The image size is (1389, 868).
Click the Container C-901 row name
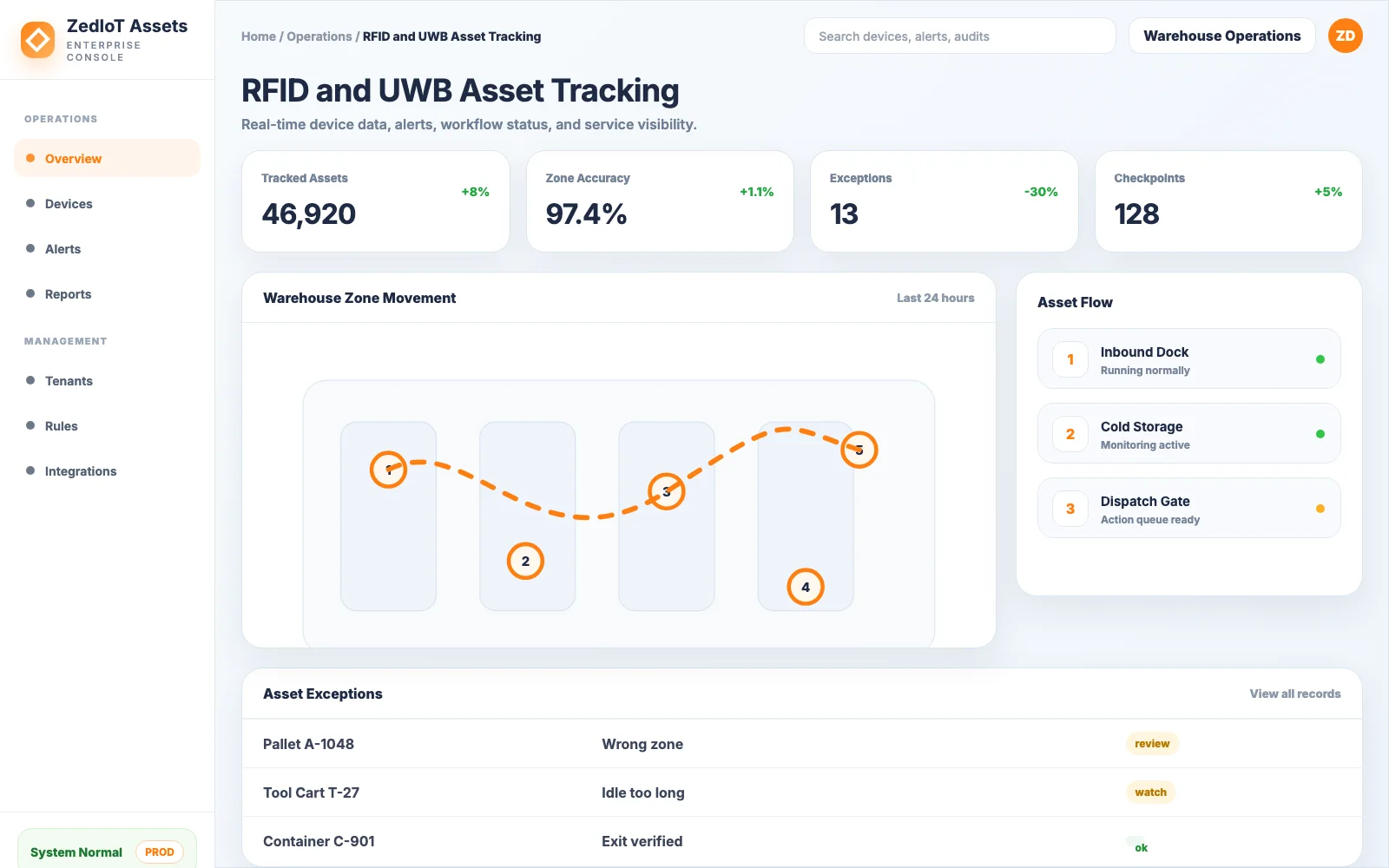pyautogui.click(x=319, y=841)
